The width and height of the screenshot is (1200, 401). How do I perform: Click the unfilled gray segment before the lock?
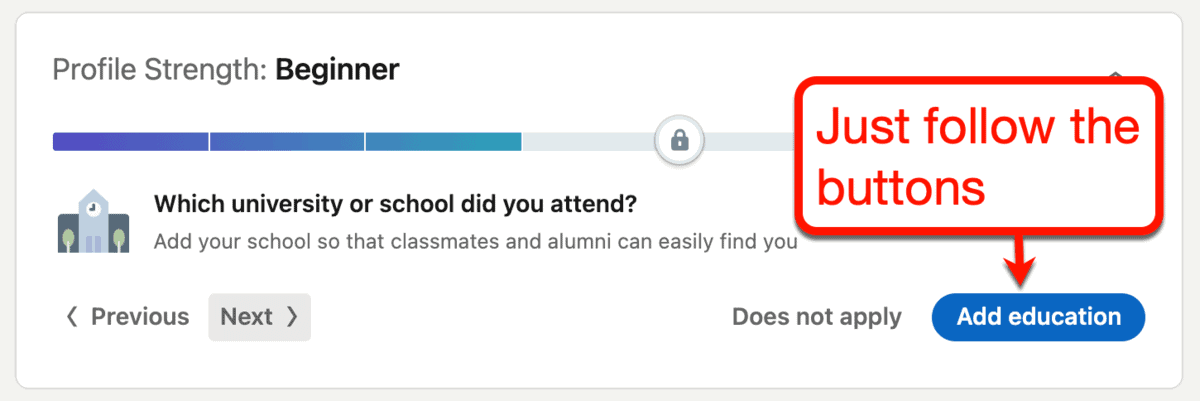tap(589, 141)
